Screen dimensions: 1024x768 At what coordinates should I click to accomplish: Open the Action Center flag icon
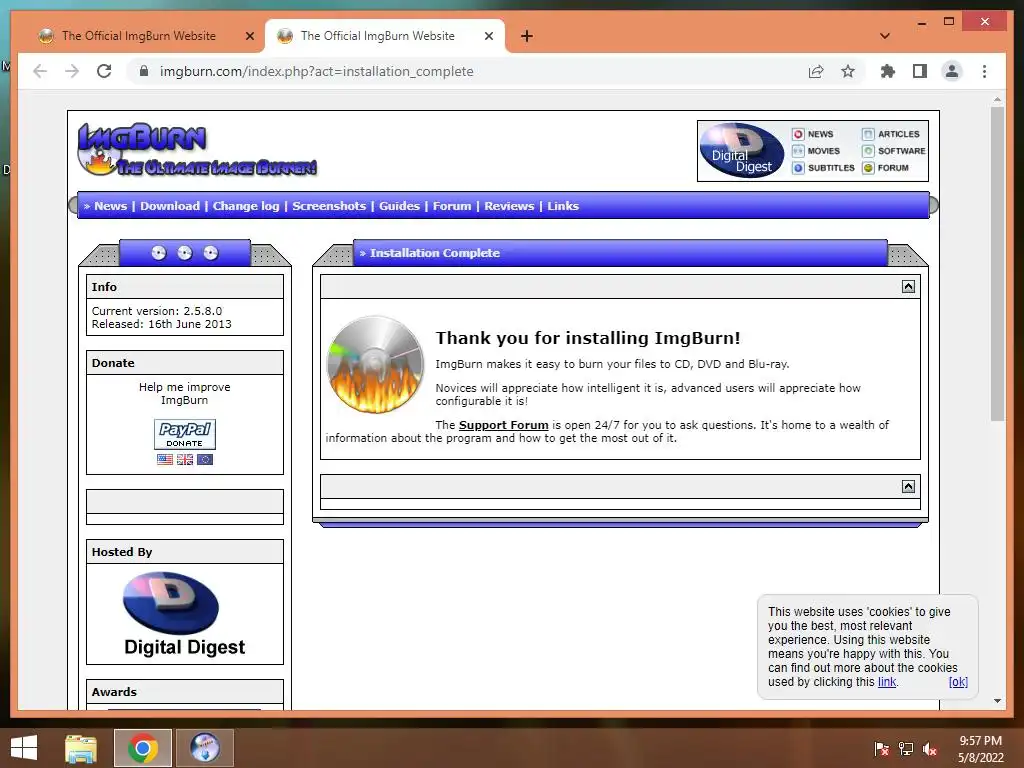[x=881, y=749]
